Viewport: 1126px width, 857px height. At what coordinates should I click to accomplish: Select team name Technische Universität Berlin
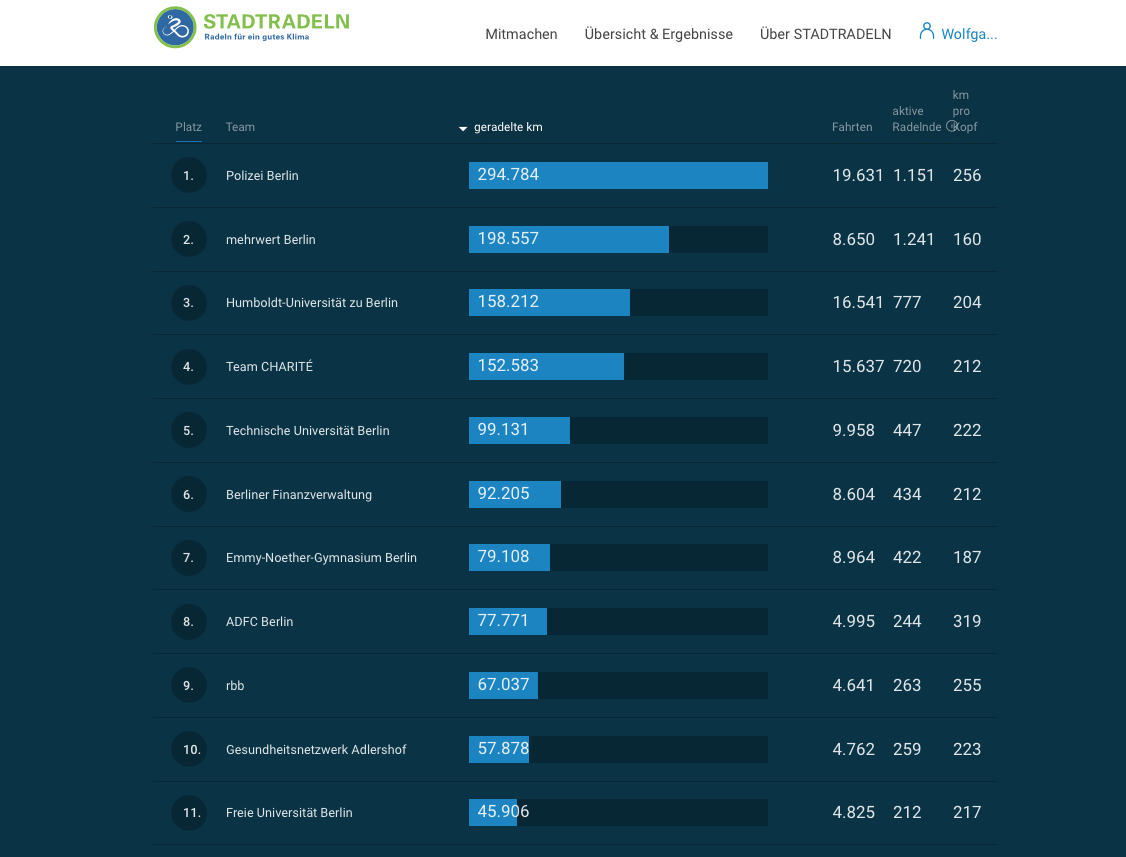pos(307,430)
